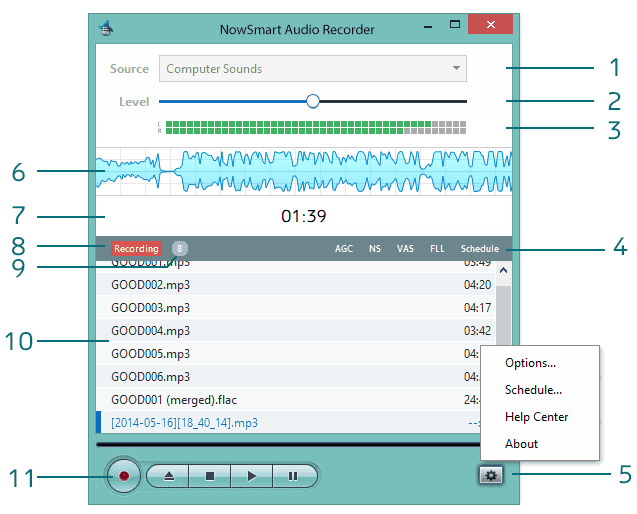The width and height of the screenshot is (637, 514).
Task: Click the waveform display
Action: pyautogui.click(x=304, y=171)
